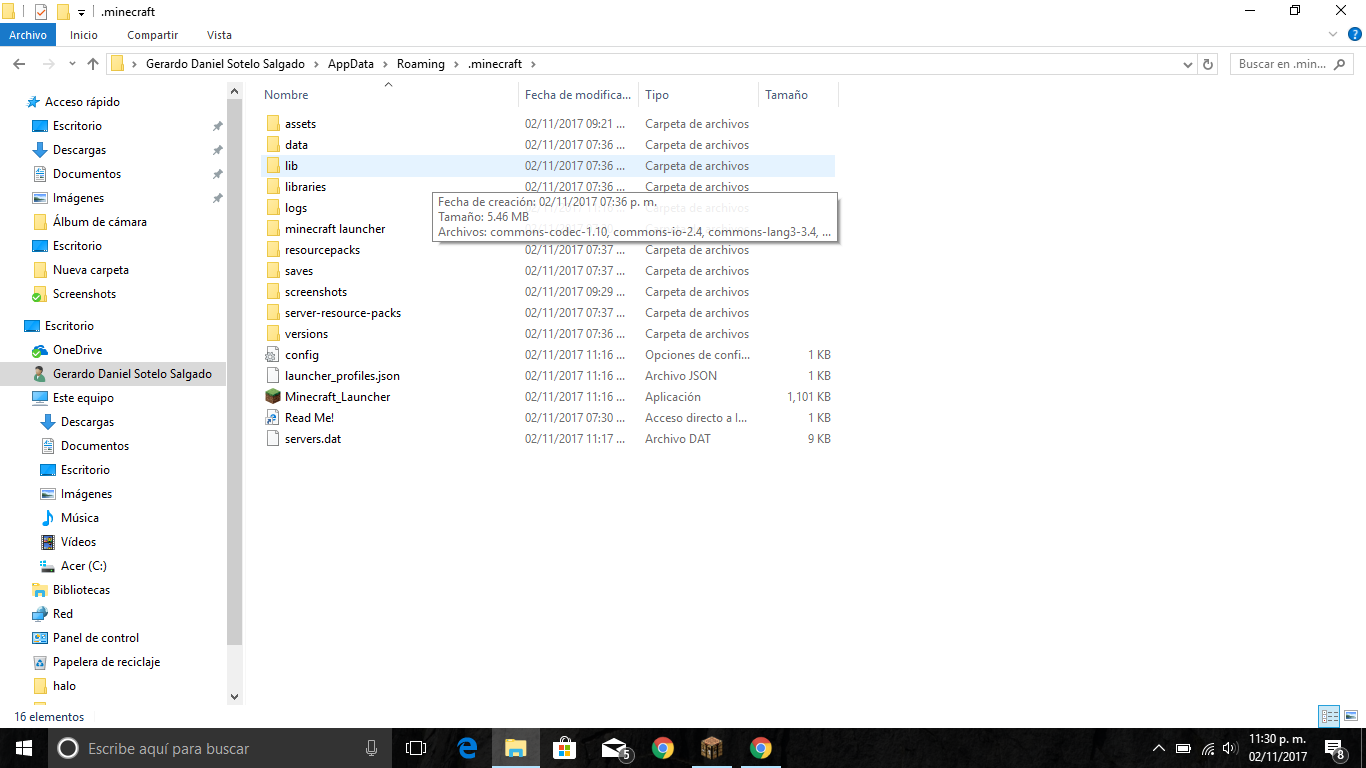
Task: Select the servers.dat file icon
Action: coord(273,439)
